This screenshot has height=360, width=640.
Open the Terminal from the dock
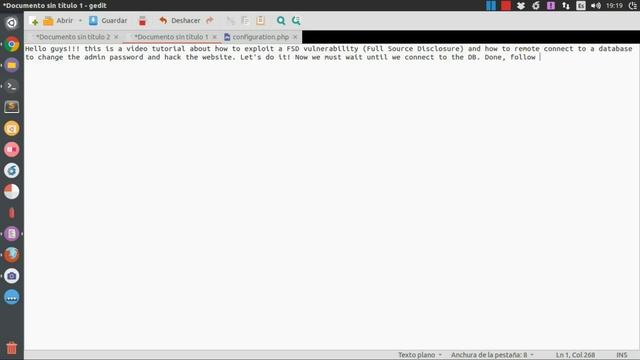coord(11,86)
